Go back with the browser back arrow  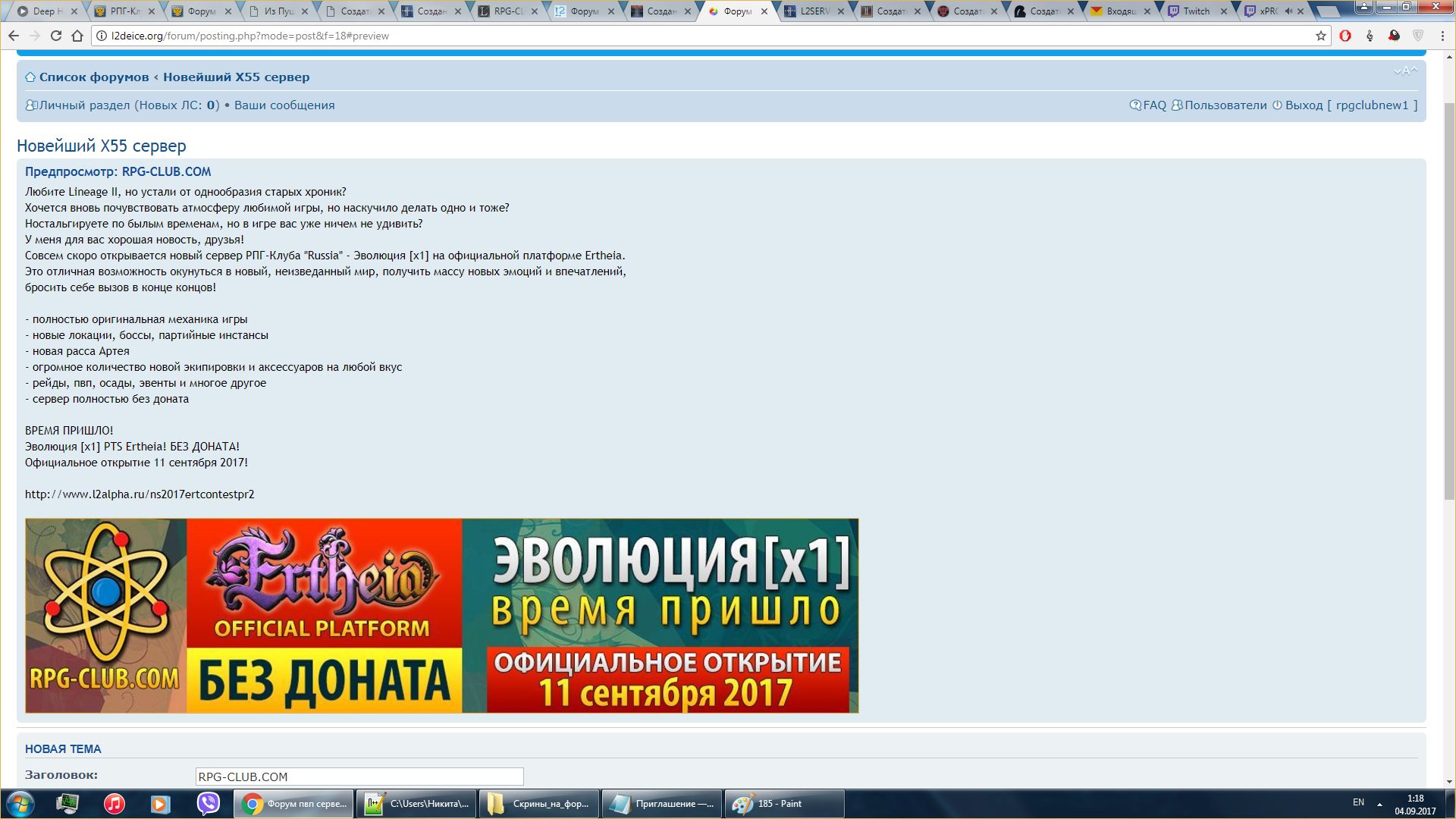[14, 36]
